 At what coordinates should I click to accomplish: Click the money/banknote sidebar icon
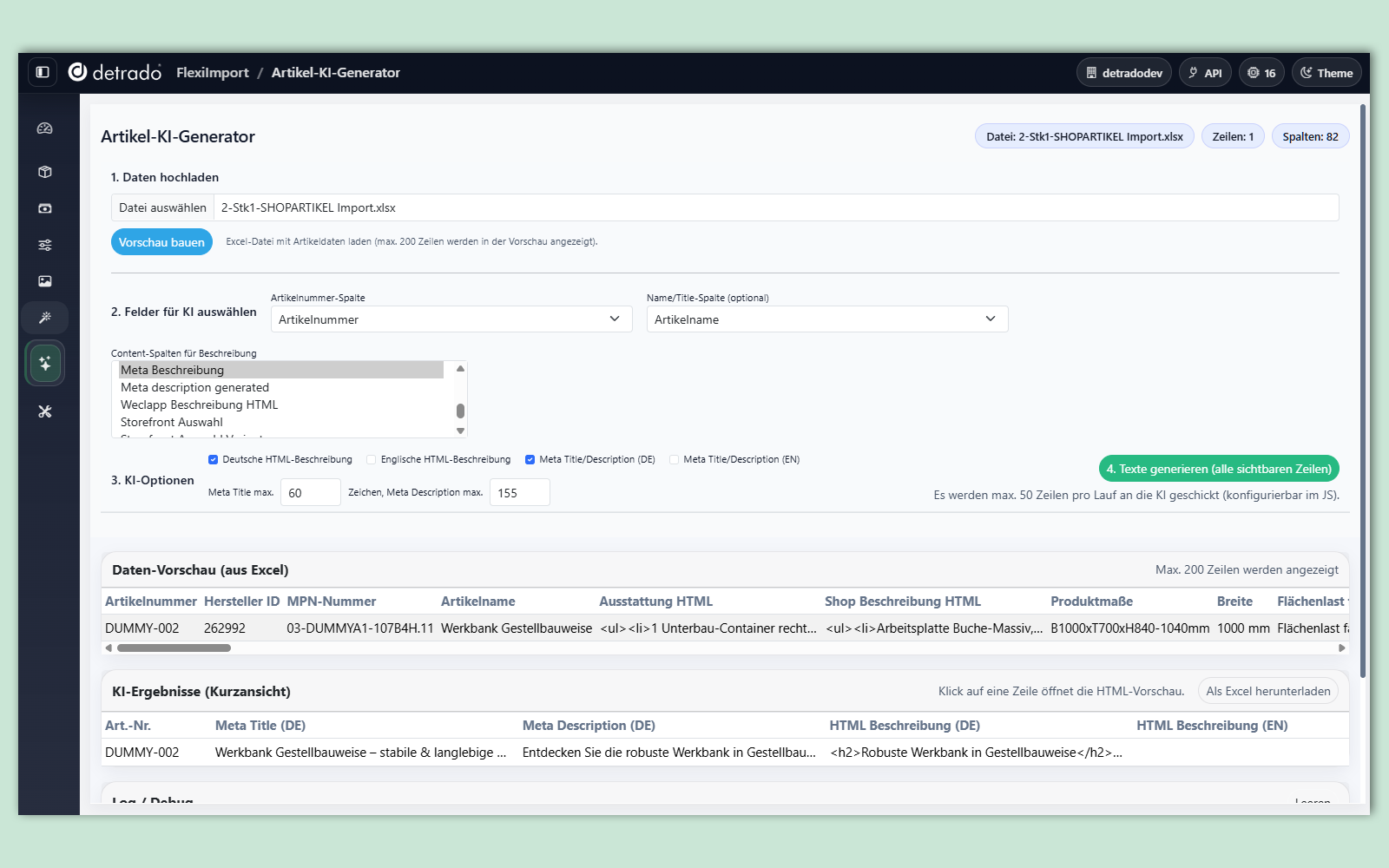point(45,208)
